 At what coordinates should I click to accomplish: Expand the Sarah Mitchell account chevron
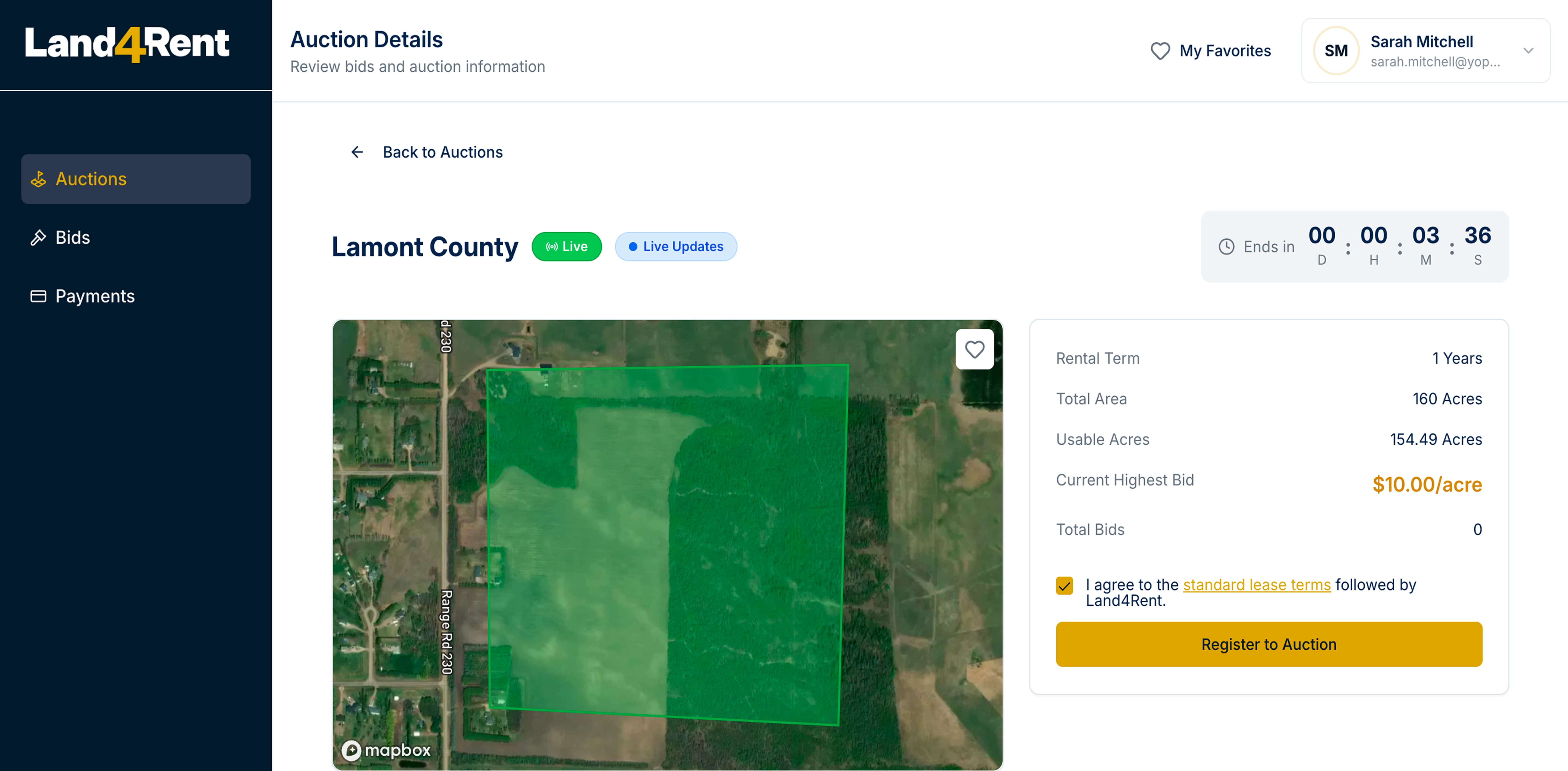point(1528,51)
